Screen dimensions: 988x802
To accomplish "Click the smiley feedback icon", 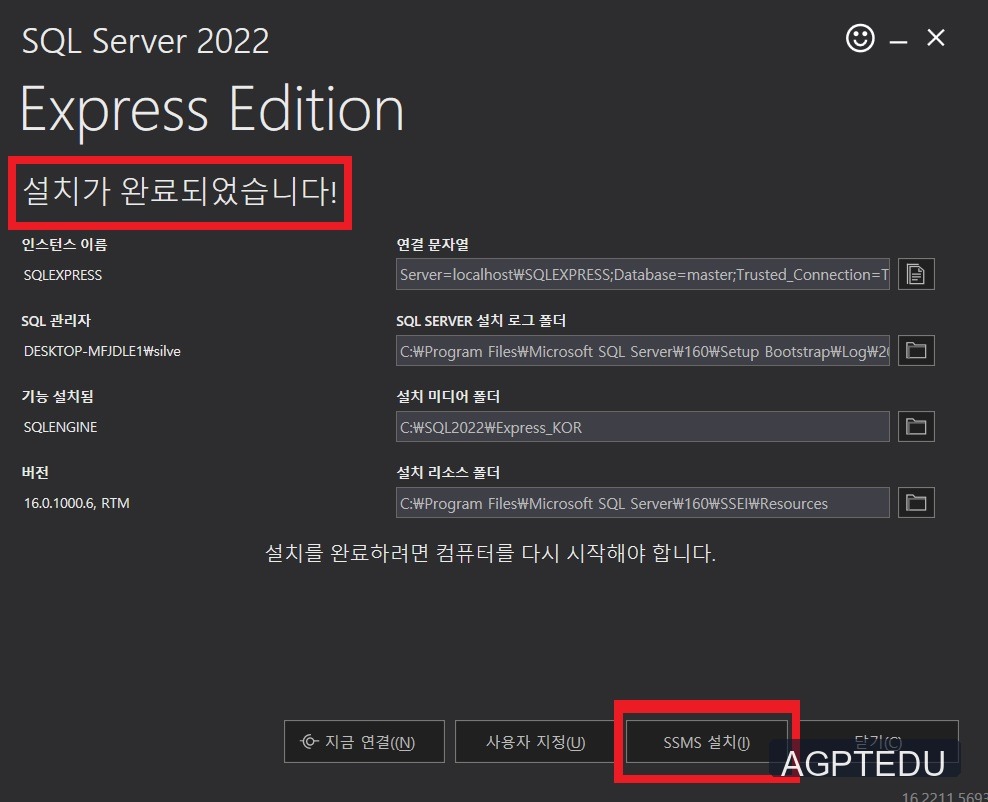I will tap(859, 38).
